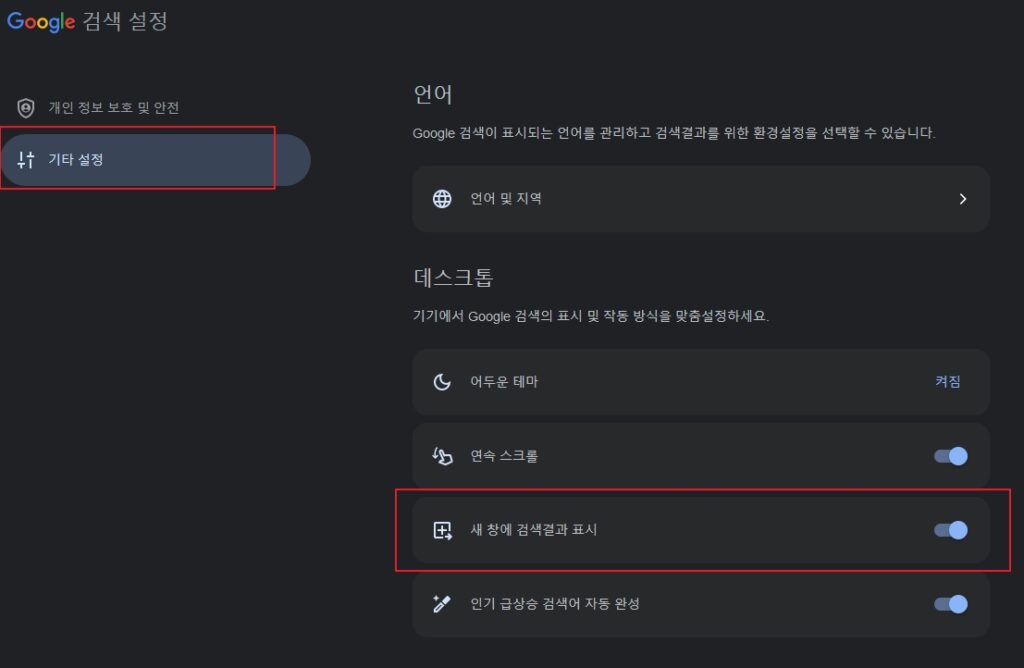Click the globe icon for 언어 및 지역
The height and width of the screenshot is (668, 1024).
point(442,199)
